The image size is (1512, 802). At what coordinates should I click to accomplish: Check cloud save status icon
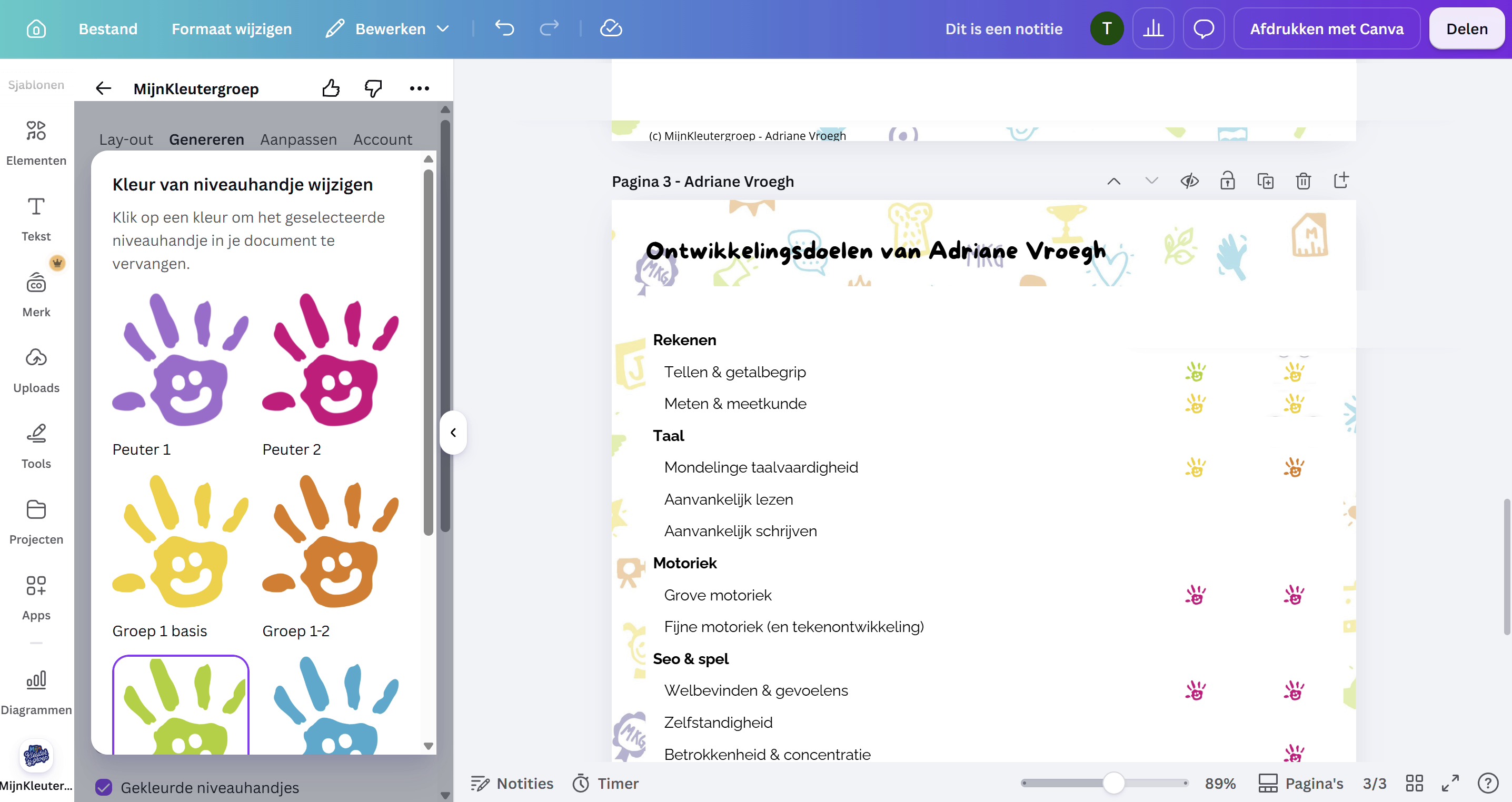click(x=611, y=28)
